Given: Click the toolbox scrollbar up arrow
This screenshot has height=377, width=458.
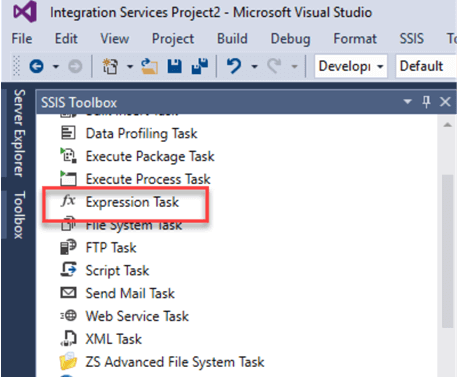Looking at the screenshot, I should tap(447, 125).
